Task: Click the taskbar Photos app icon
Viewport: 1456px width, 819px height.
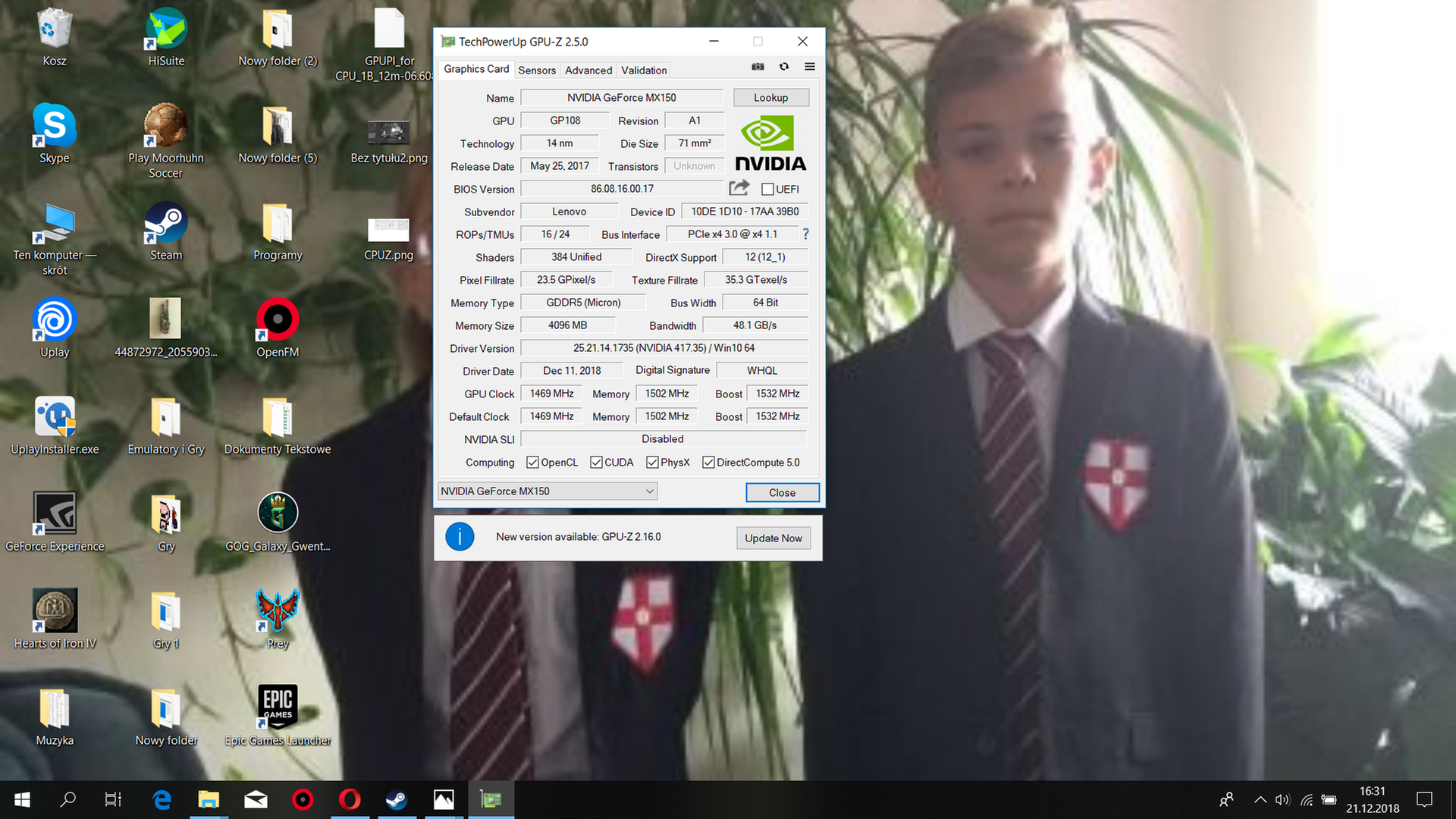Action: pos(444,799)
